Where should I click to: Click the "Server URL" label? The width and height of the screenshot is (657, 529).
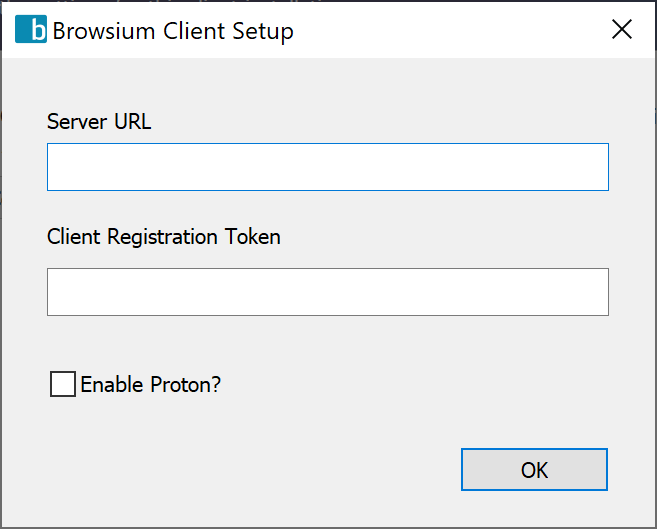tap(99, 122)
